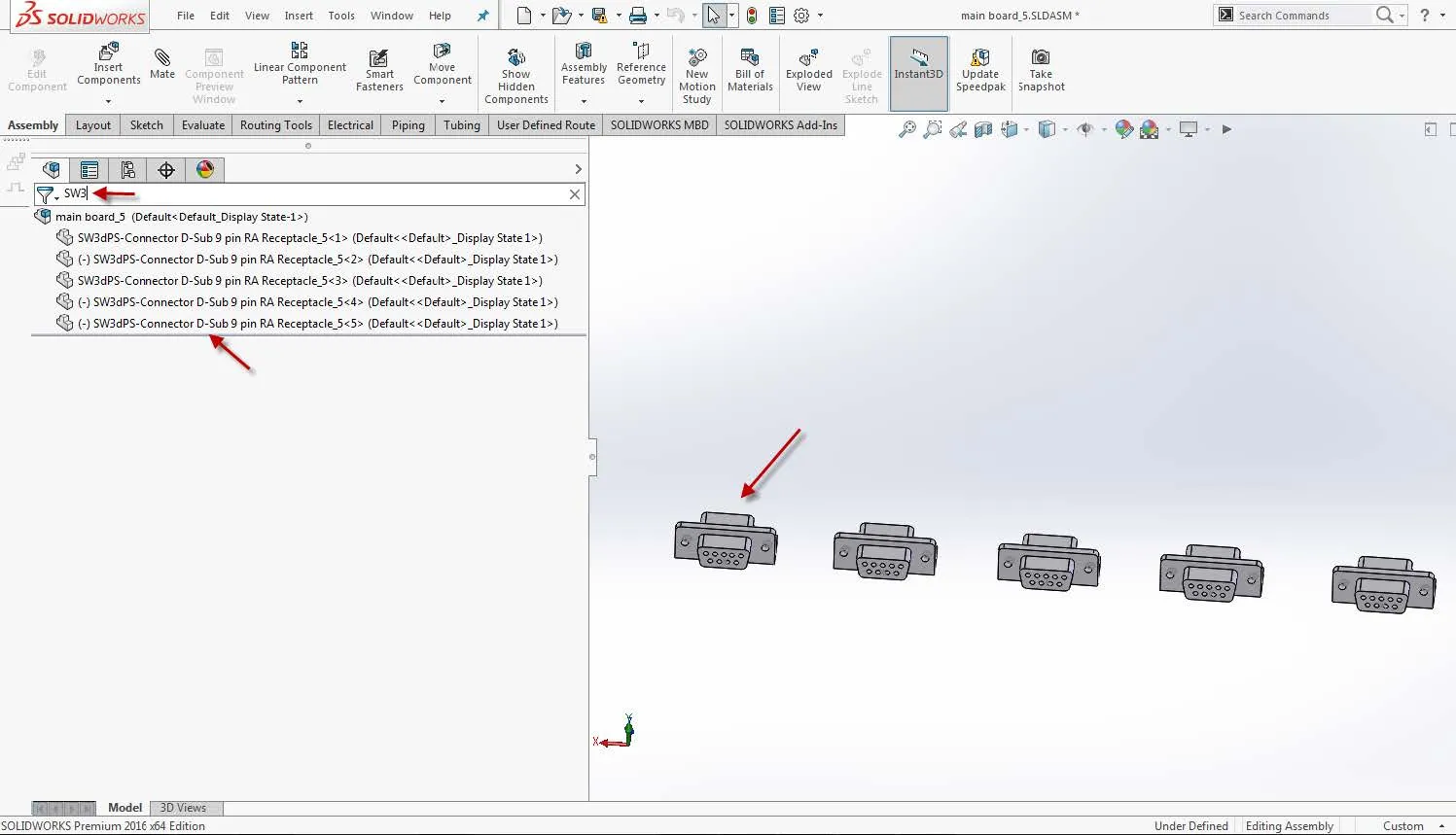
Task: Open the DimXpertManager tab
Action: [166, 170]
